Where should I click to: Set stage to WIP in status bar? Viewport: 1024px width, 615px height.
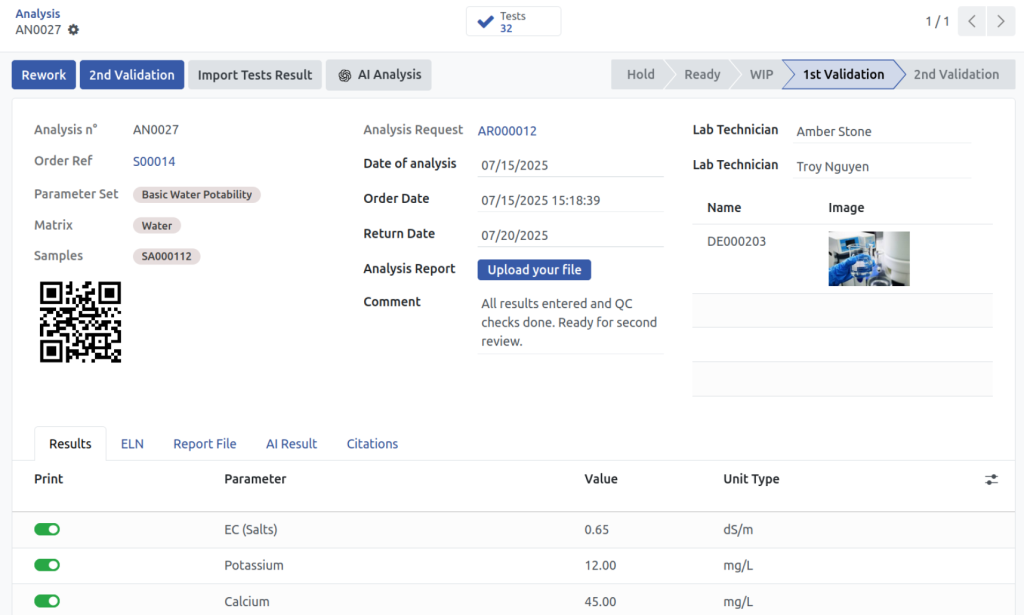click(766, 74)
